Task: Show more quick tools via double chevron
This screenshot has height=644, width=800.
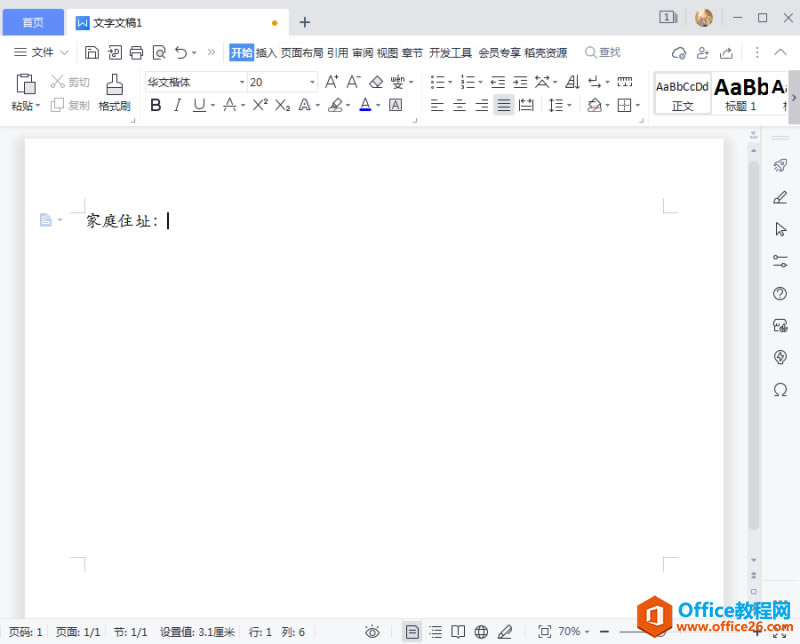Action: tap(211, 52)
